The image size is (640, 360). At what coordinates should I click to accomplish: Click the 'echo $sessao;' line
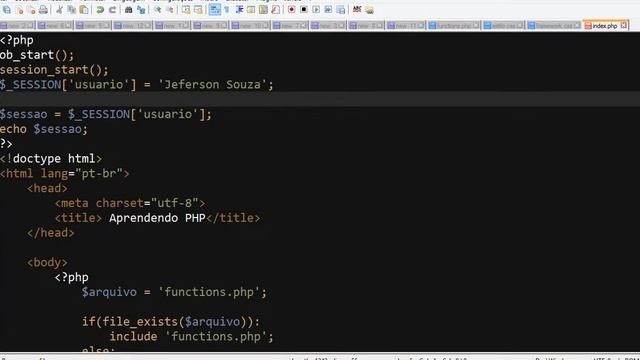[44, 129]
